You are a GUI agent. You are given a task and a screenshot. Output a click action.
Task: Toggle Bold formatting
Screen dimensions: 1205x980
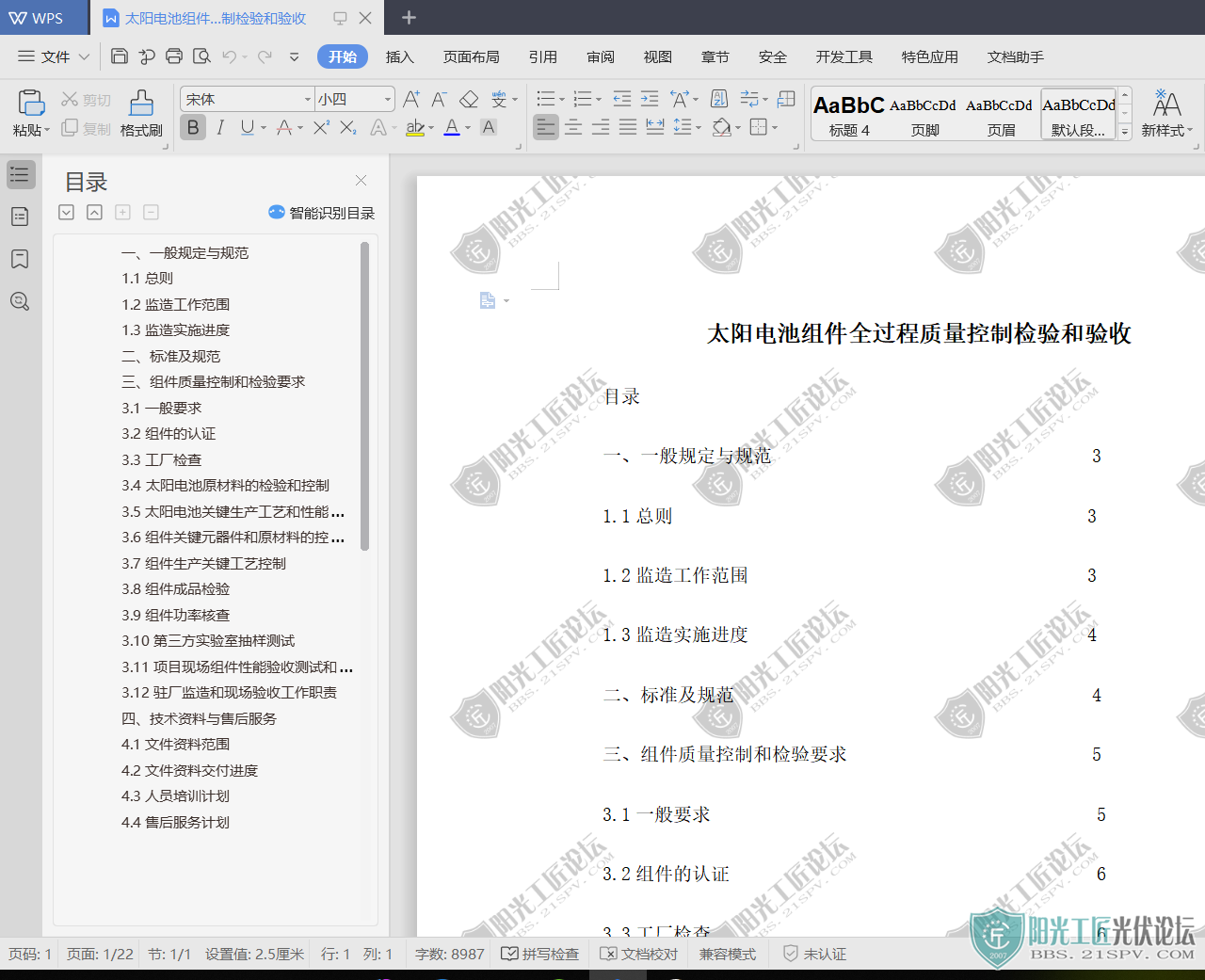193,127
